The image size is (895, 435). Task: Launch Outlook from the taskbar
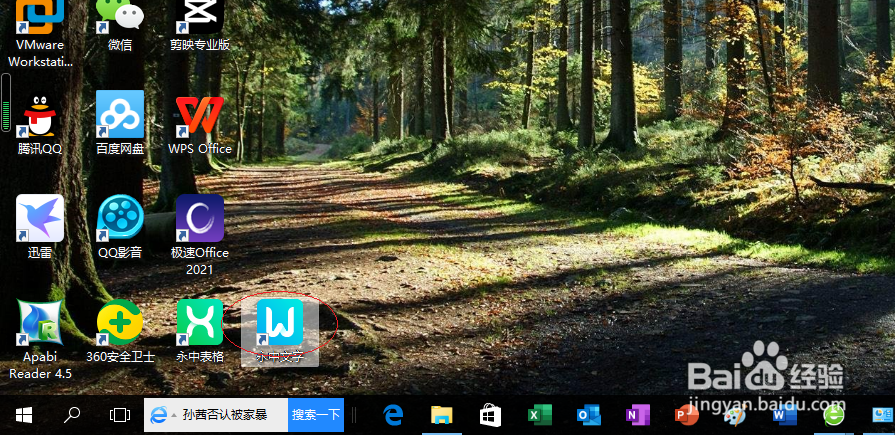588,415
